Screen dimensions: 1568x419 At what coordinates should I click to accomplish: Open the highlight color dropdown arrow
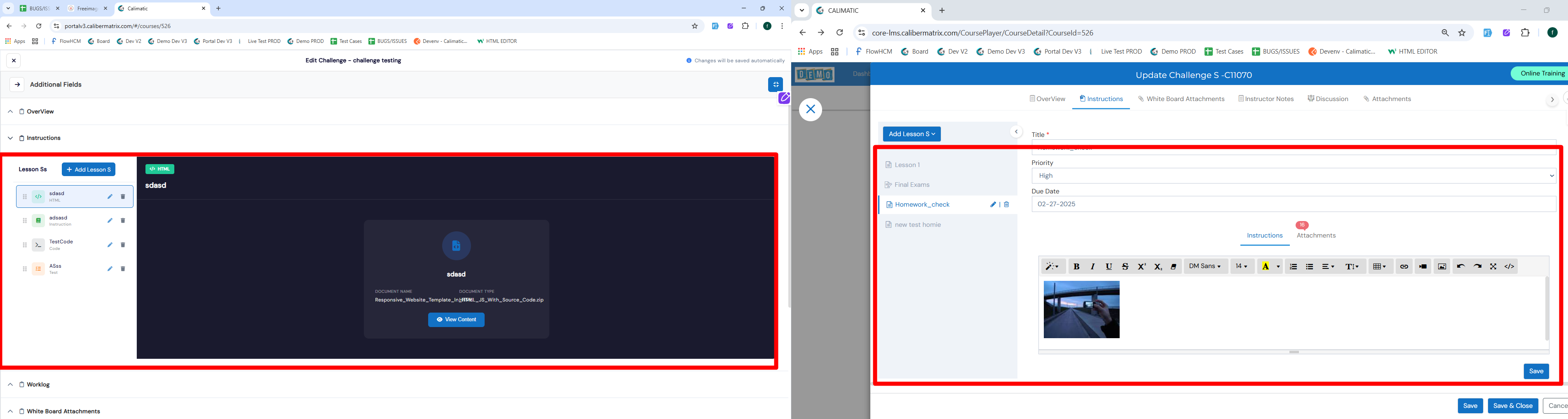[x=1278, y=267]
